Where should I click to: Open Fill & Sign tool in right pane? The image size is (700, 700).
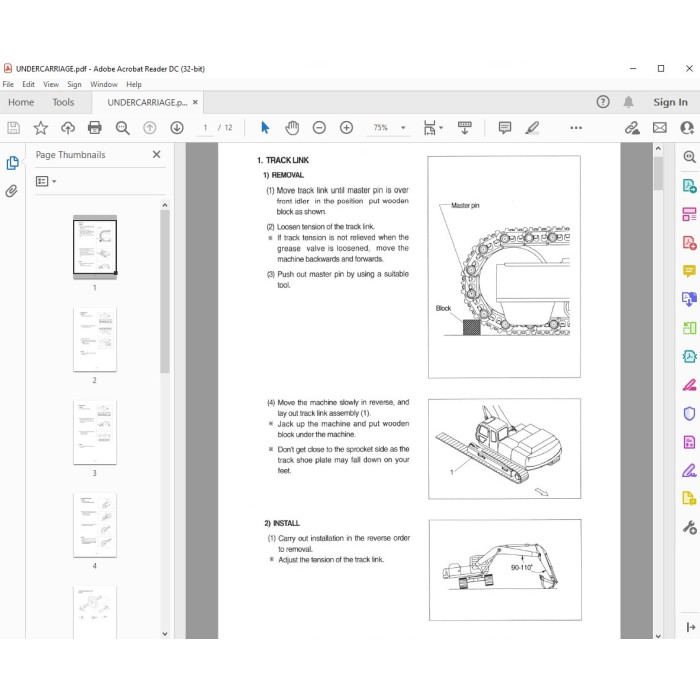689,471
